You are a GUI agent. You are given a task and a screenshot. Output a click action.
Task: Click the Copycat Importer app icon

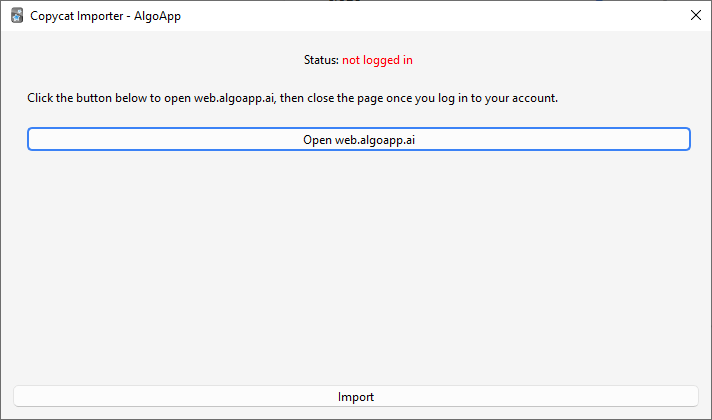tap(17, 15)
